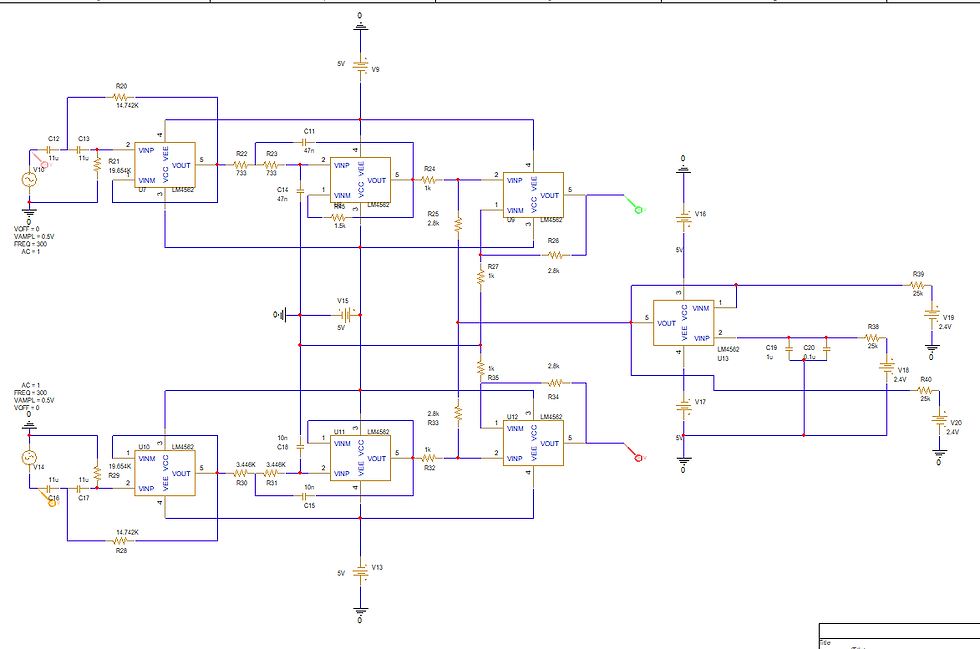Click the 1.5k resistor value label
This screenshot has height=649, width=980.
(340, 226)
